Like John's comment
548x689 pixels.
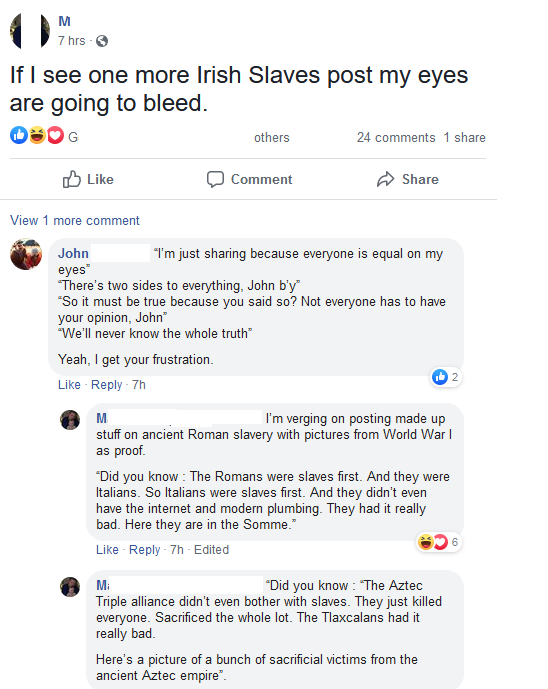tap(69, 384)
